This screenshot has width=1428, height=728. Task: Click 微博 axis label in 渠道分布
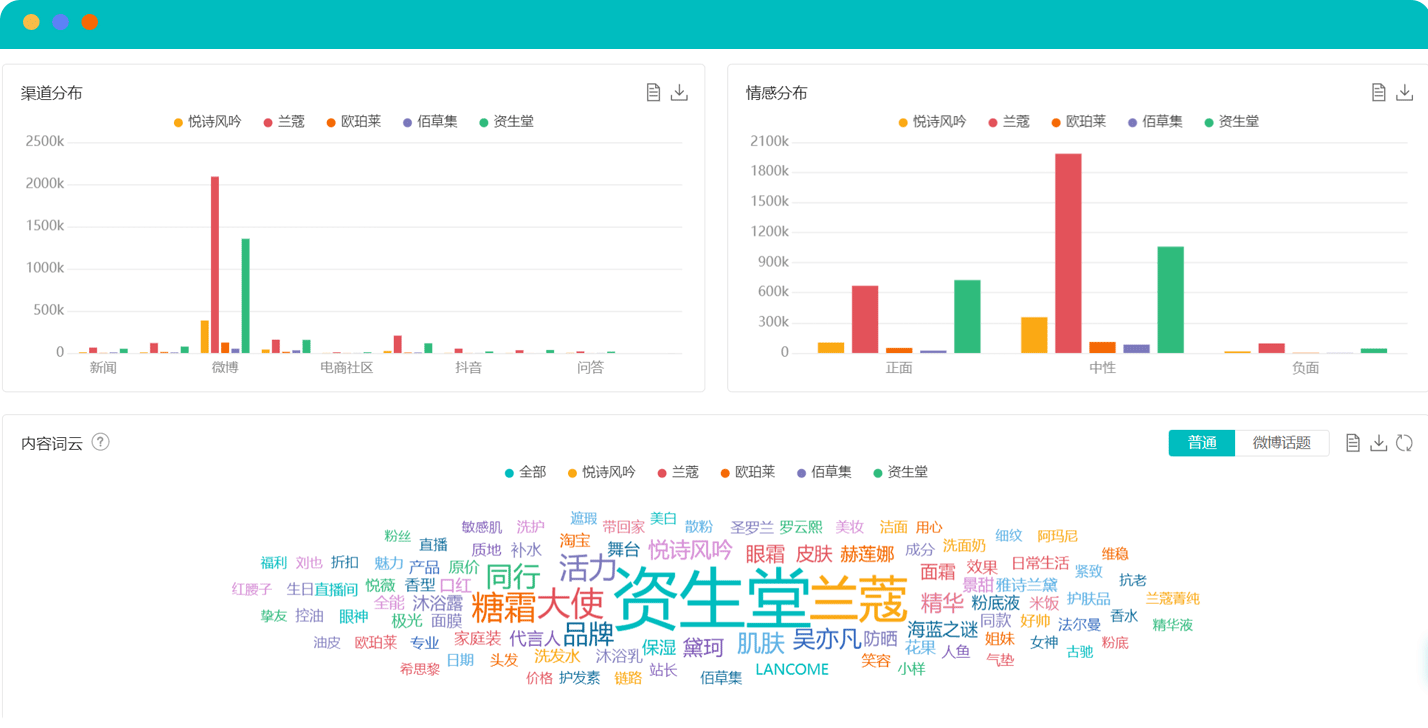[x=225, y=367]
